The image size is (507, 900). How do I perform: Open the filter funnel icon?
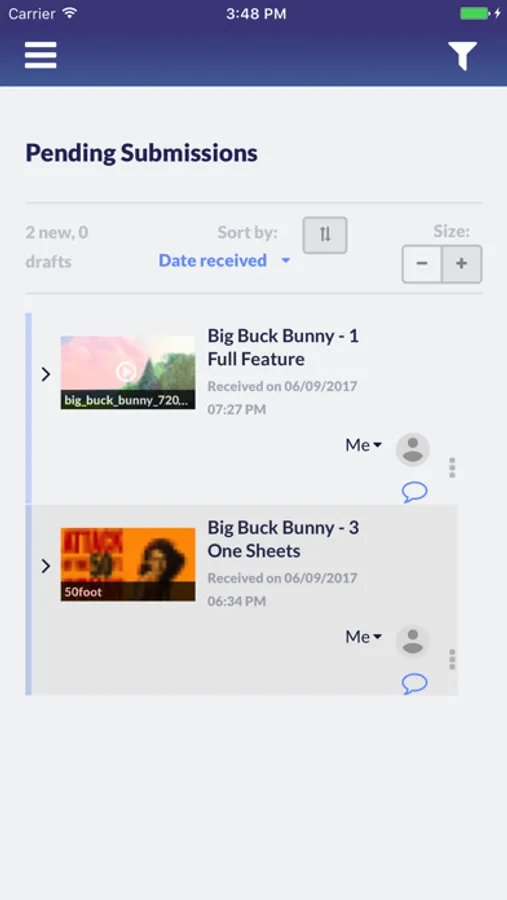click(463, 56)
